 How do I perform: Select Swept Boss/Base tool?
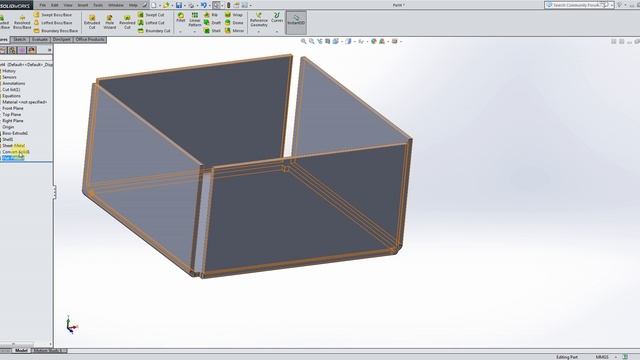(53, 15)
